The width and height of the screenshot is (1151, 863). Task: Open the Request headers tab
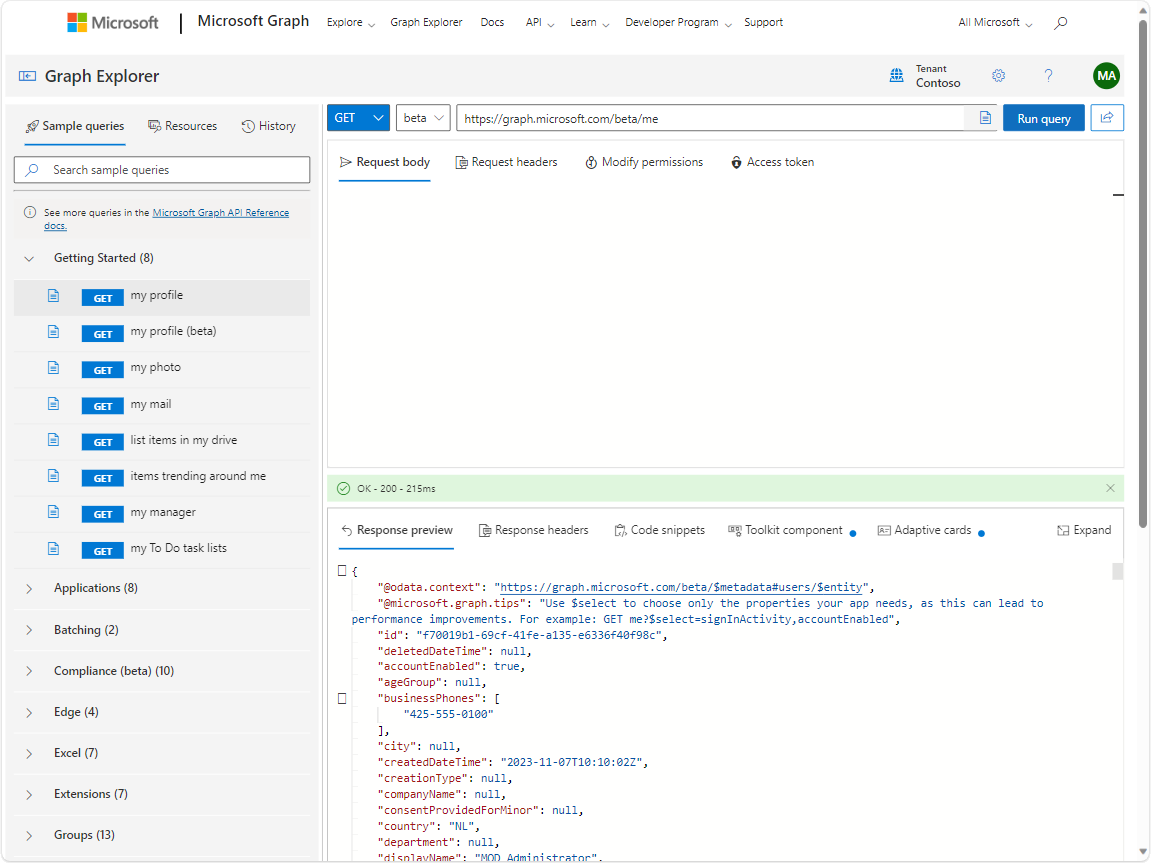(506, 162)
